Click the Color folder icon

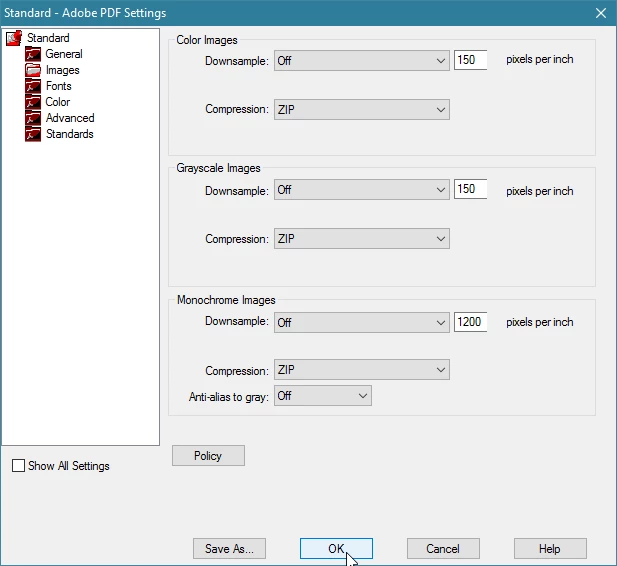click(x=33, y=102)
